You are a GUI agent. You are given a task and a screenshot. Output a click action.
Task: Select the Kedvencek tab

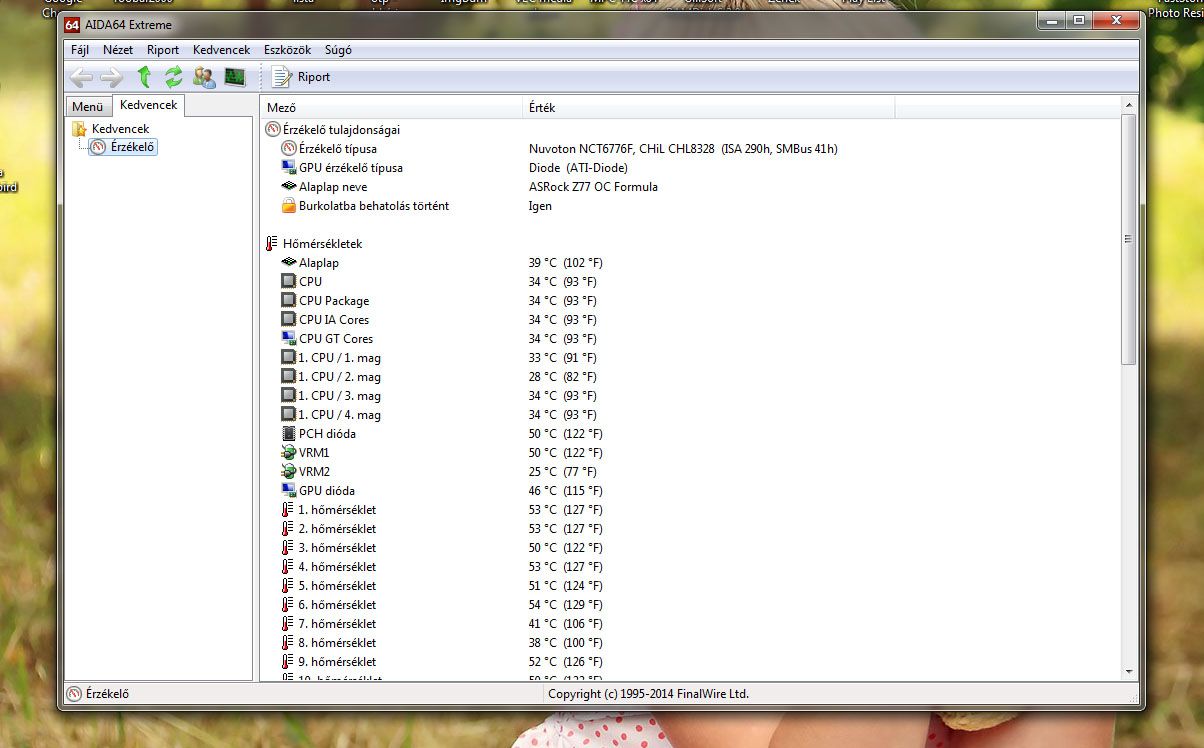[x=148, y=105]
